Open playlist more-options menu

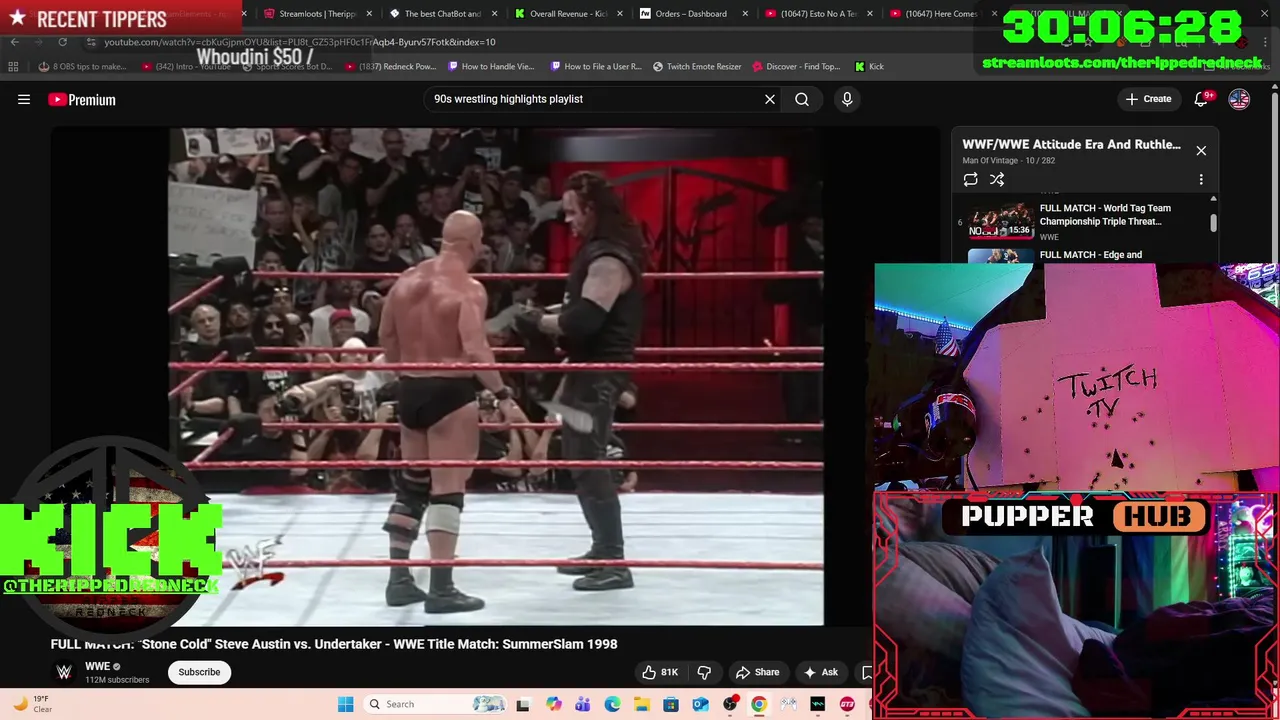click(x=1201, y=180)
